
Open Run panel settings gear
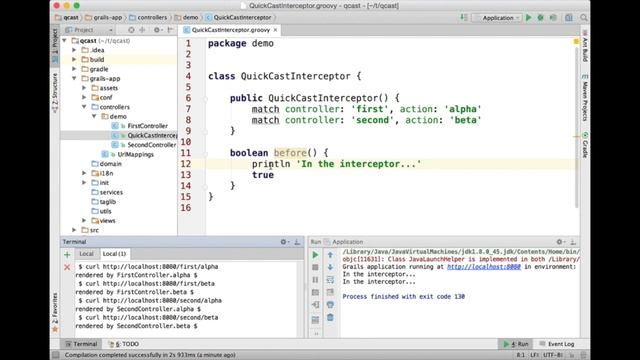pos(560,242)
